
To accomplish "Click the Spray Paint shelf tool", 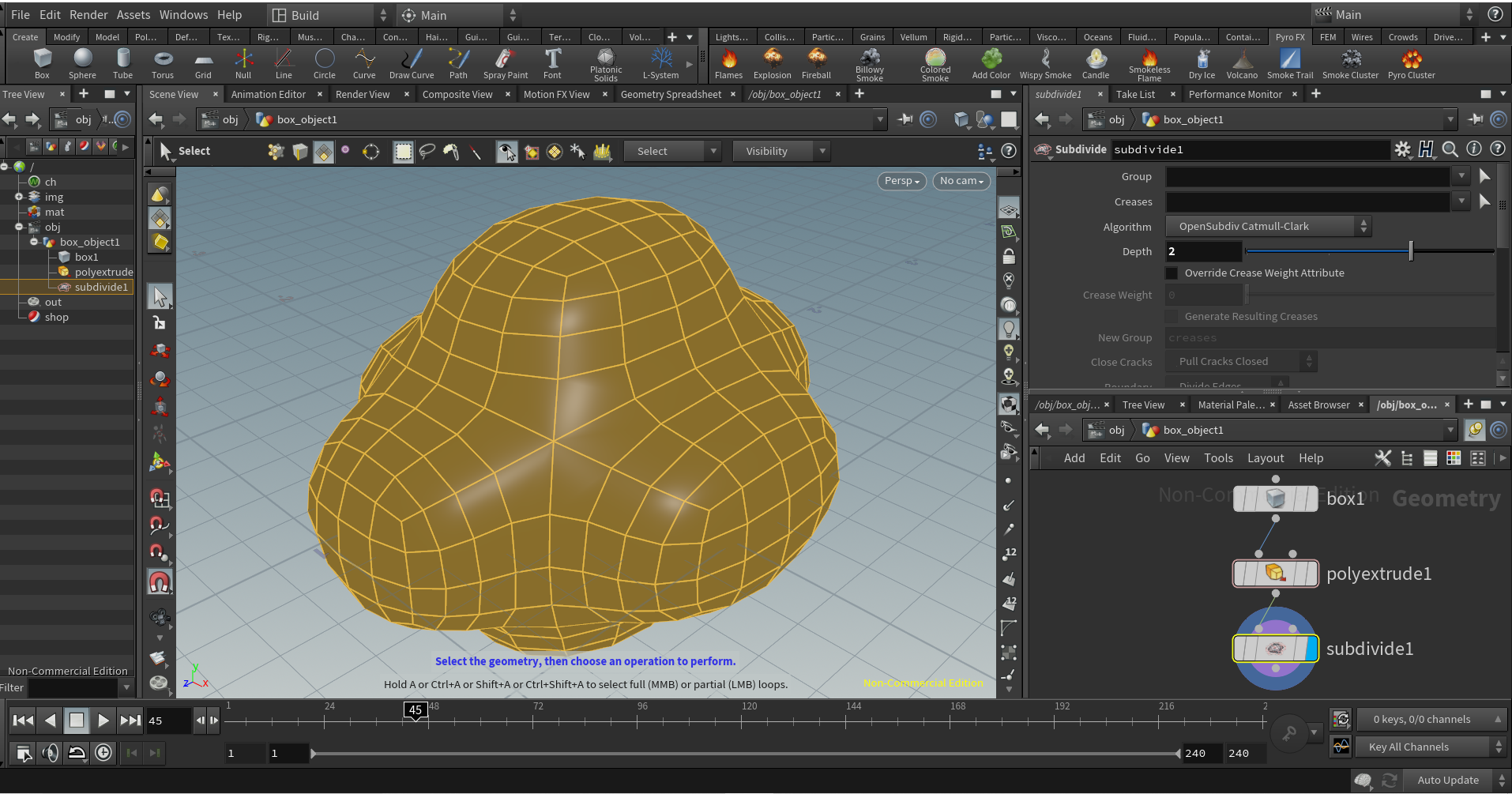I will click(x=506, y=63).
